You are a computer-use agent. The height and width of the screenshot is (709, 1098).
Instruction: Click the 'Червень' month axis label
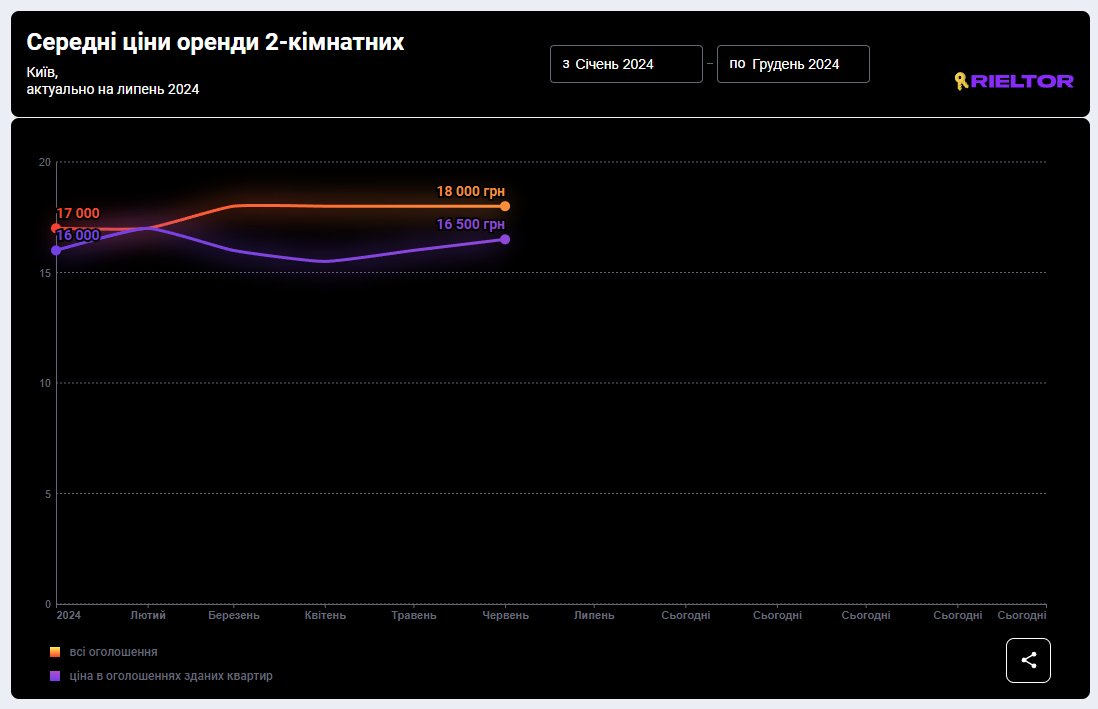point(505,615)
